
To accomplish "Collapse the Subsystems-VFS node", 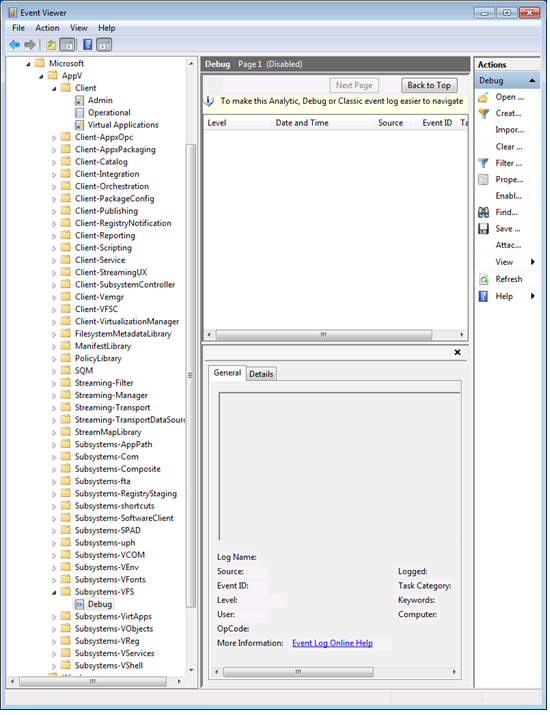I will coord(54,592).
